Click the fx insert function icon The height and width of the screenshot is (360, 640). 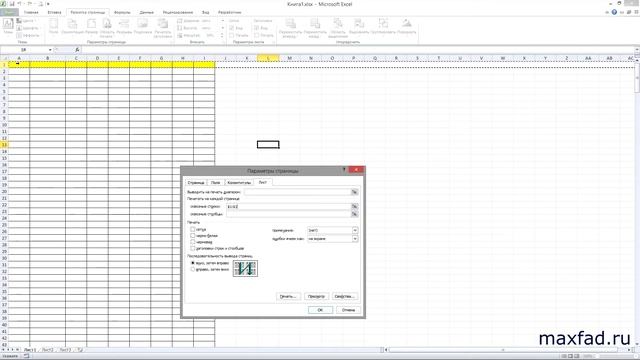pyautogui.click(x=77, y=50)
